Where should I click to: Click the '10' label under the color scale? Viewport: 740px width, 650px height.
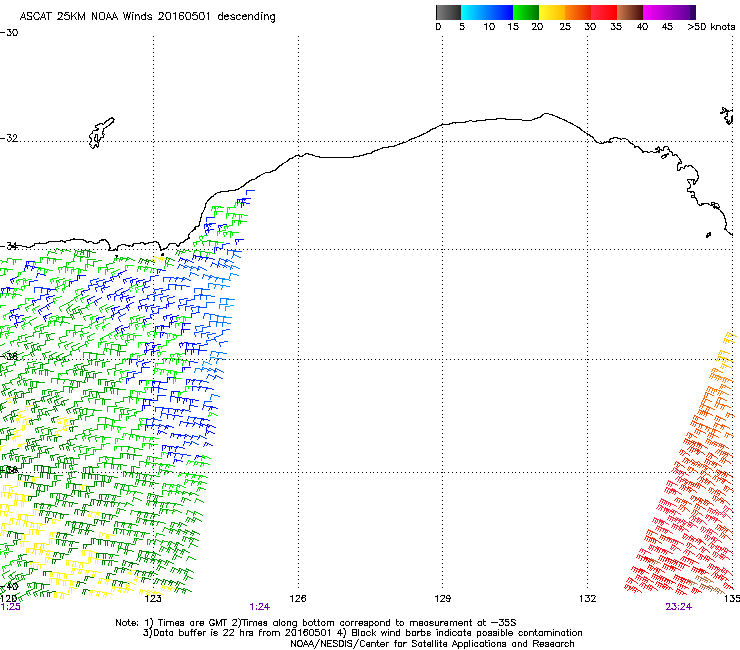[489, 27]
